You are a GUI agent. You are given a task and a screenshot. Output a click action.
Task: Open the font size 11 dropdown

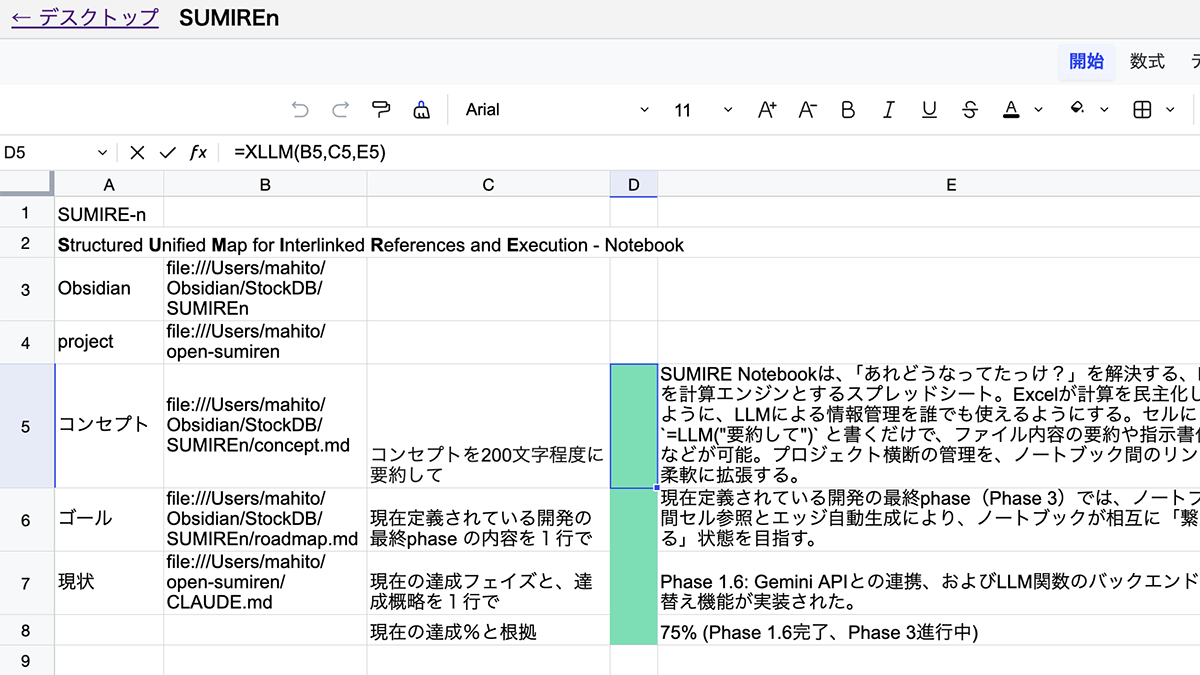coord(700,110)
